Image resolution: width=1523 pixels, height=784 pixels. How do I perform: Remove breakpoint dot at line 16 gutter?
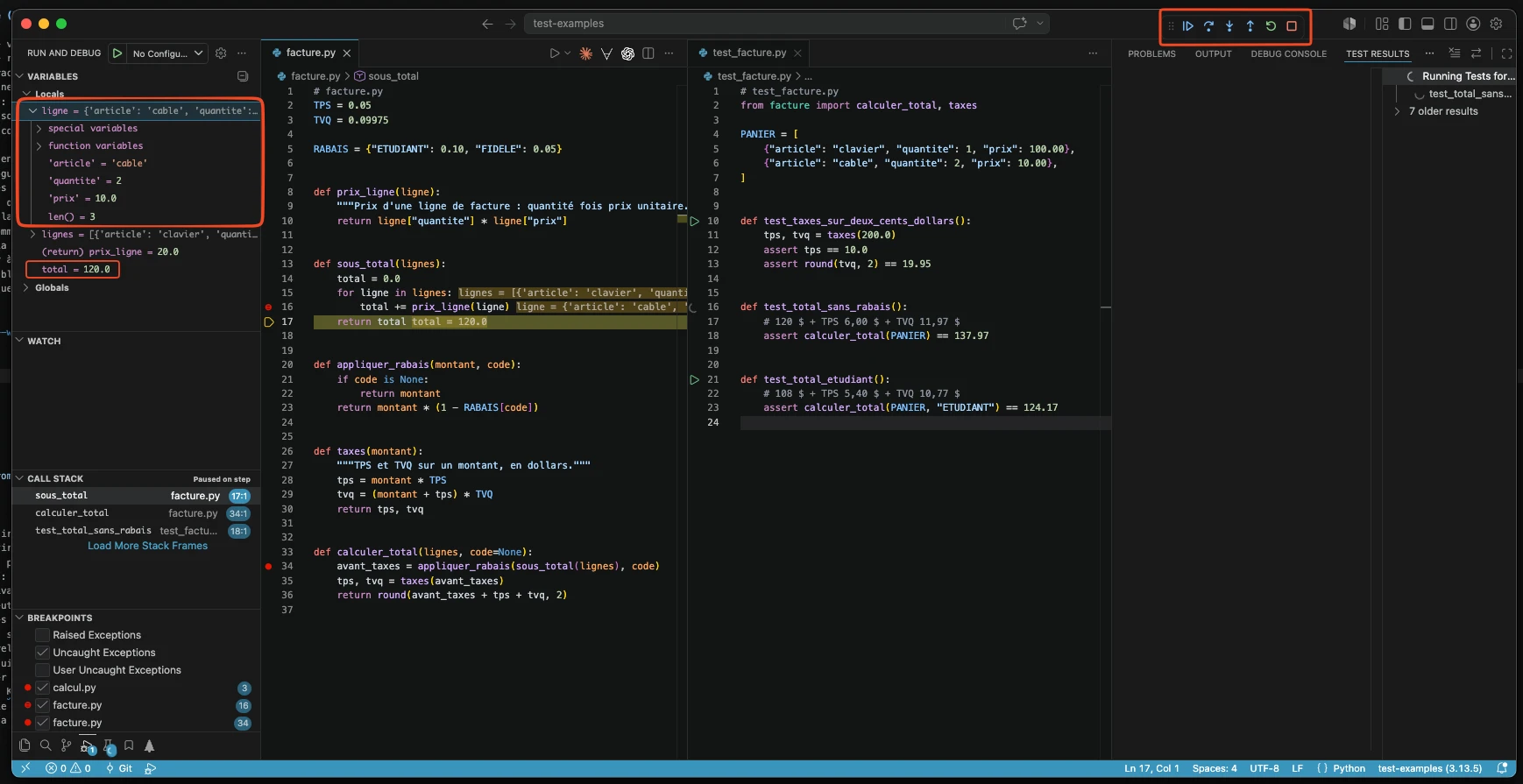268,307
